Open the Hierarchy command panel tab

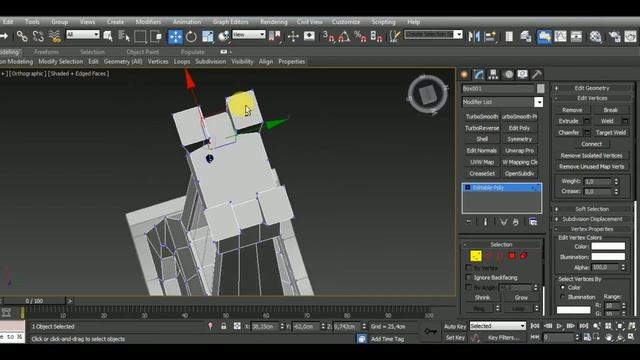[493, 74]
